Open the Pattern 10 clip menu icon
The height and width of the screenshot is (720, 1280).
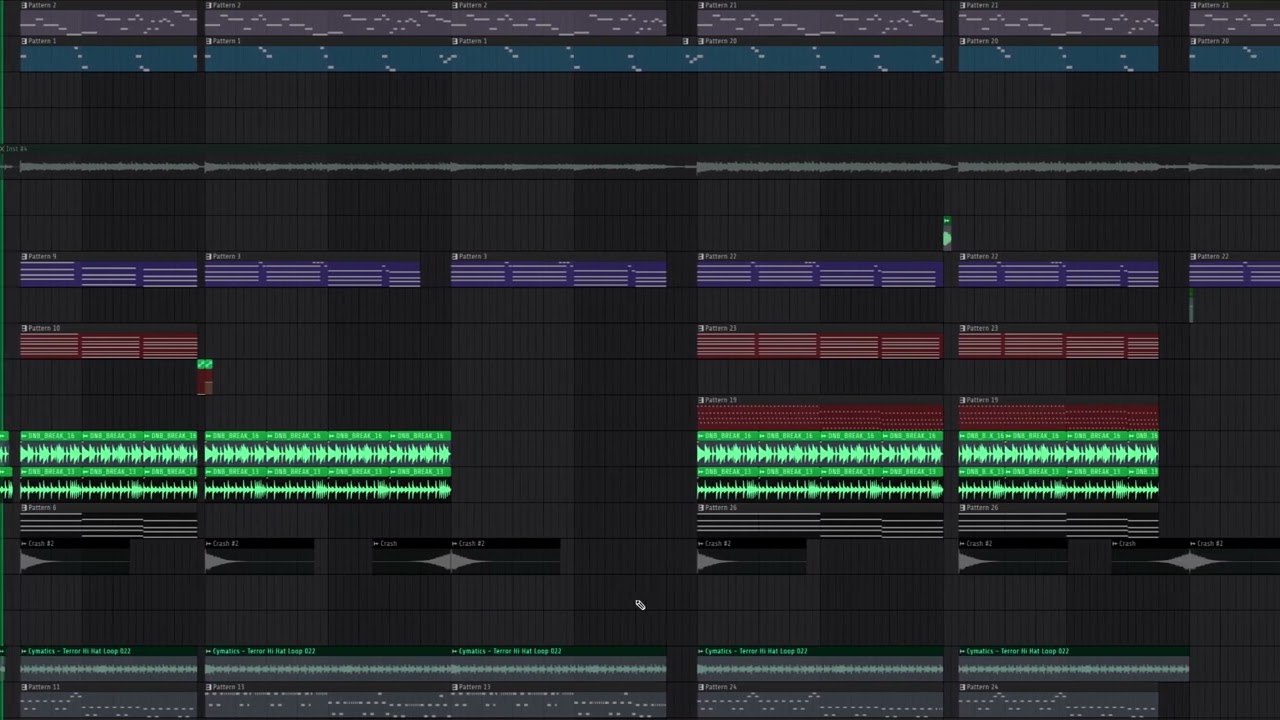point(24,329)
